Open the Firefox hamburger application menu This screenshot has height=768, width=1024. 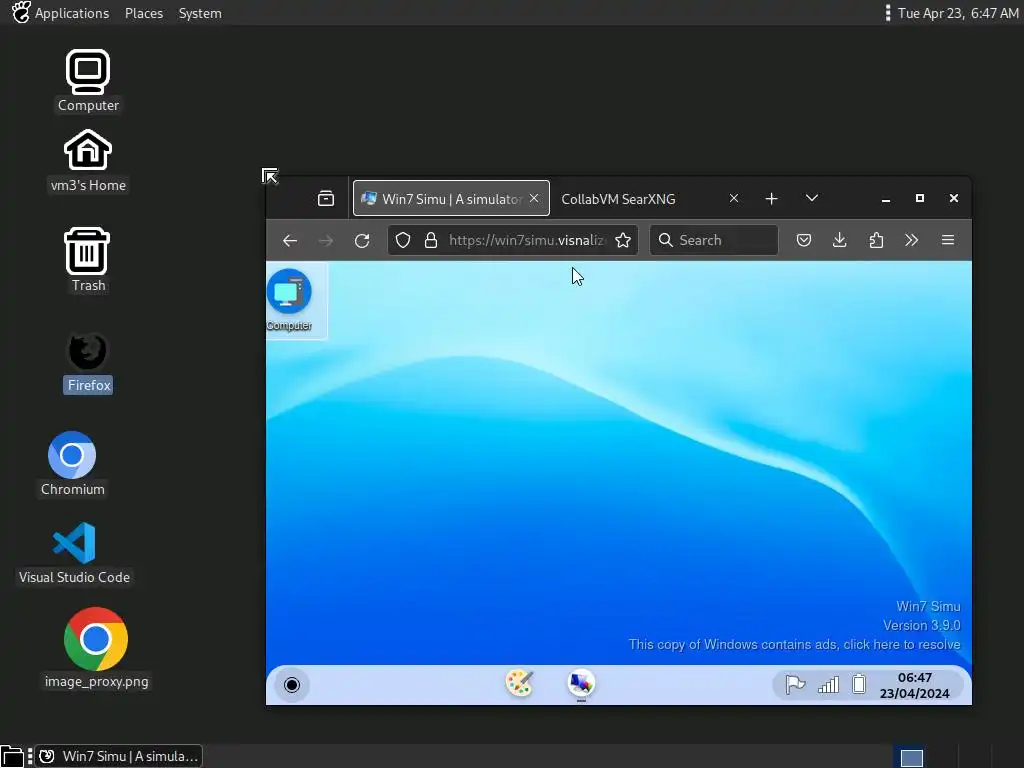click(948, 240)
